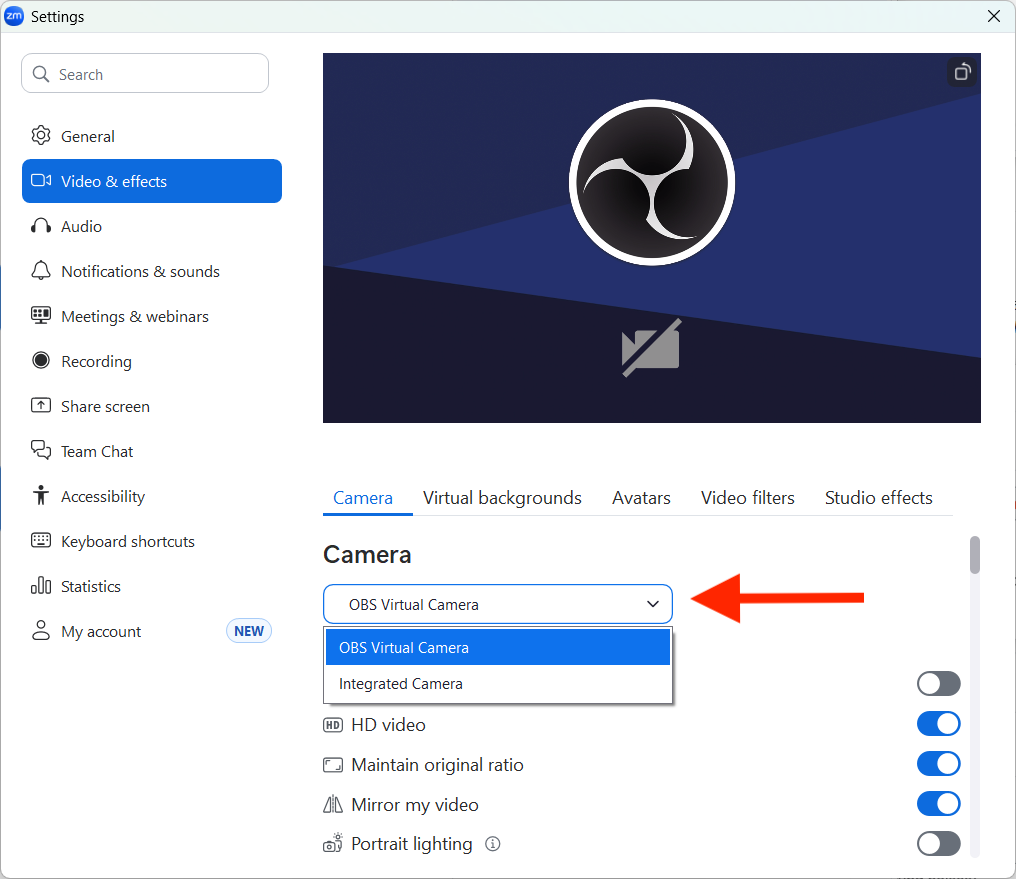Turn off Mirror my video
Image resolution: width=1016 pixels, height=879 pixels.
point(938,804)
